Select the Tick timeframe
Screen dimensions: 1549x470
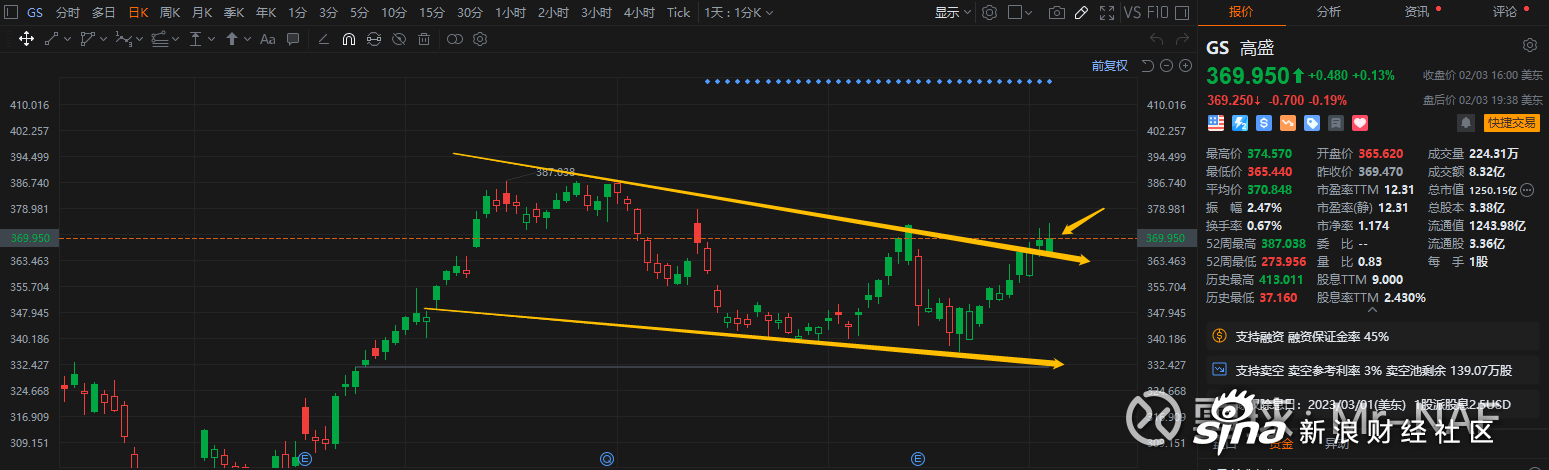(678, 13)
